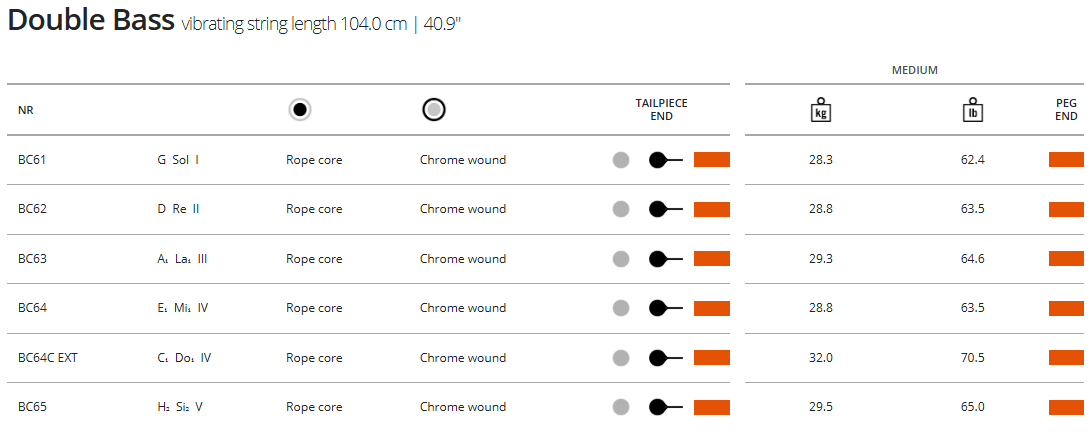
Task: Click the orange peg end swatch for BC65
Action: coord(1066,407)
